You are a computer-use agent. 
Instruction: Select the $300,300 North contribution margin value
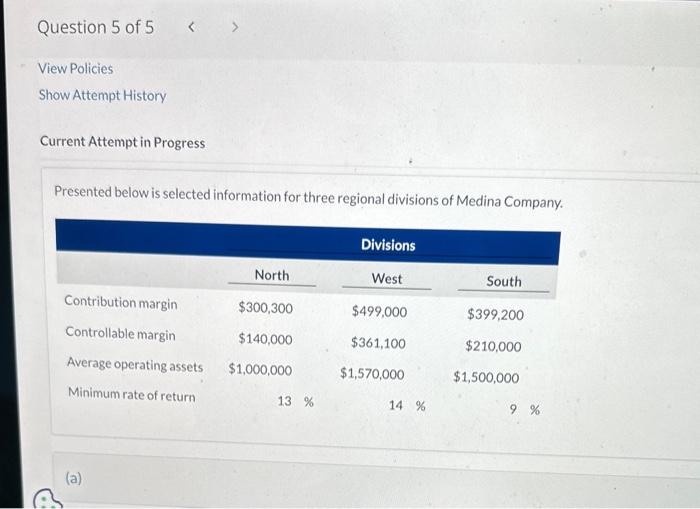(266, 308)
